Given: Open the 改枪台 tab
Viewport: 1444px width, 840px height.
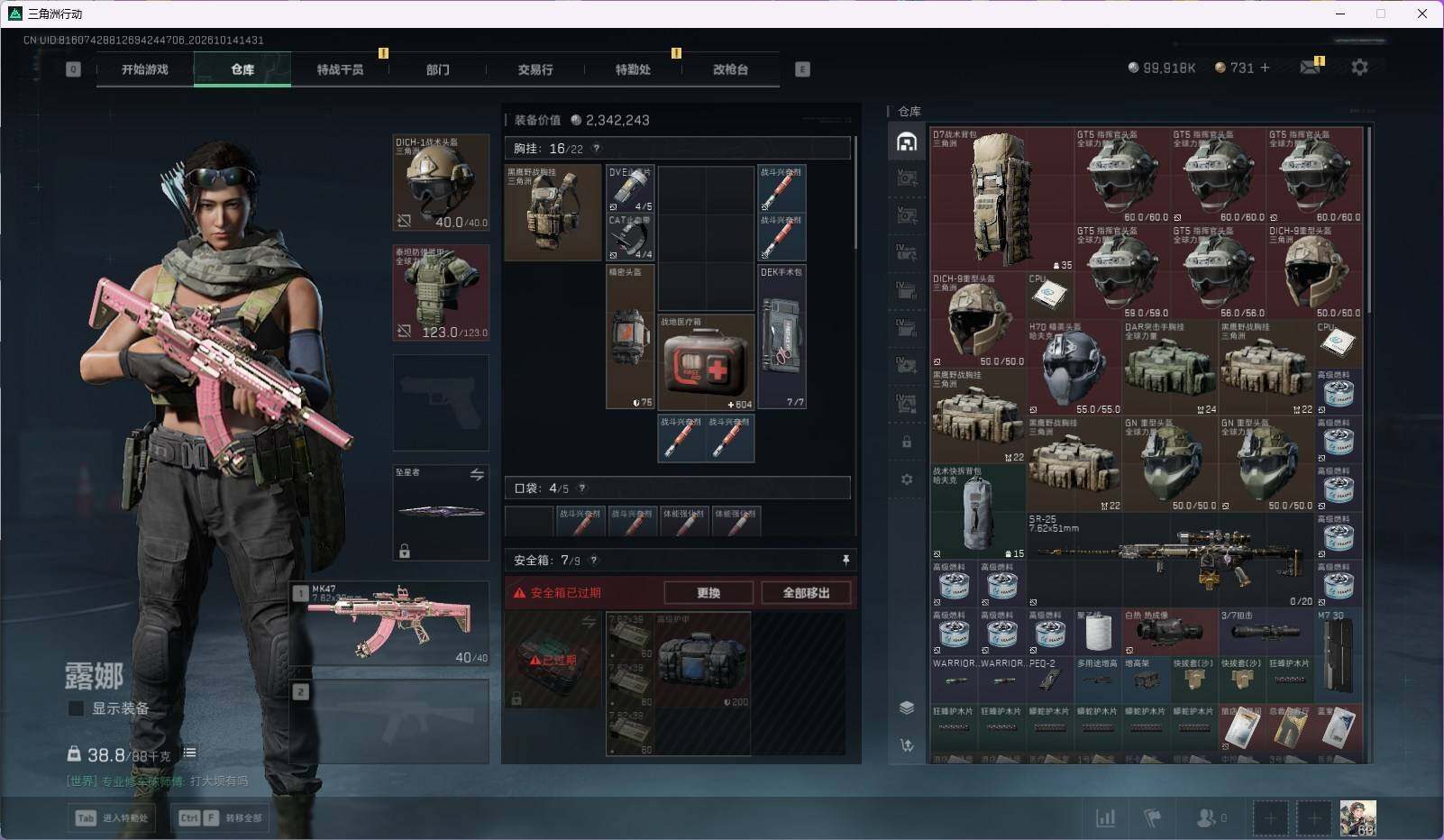Looking at the screenshot, I should (x=730, y=69).
